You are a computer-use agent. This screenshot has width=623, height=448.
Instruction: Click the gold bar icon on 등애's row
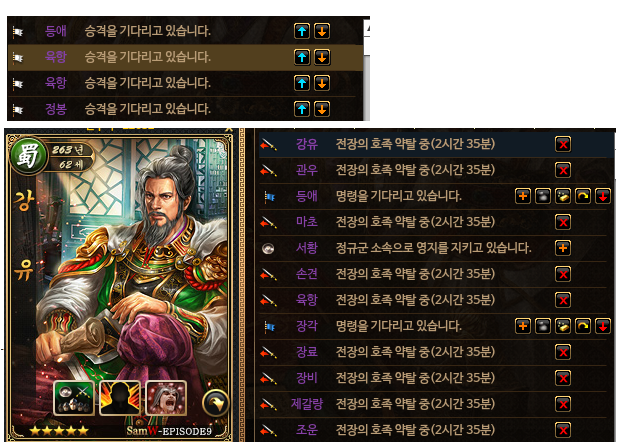(563, 196)
